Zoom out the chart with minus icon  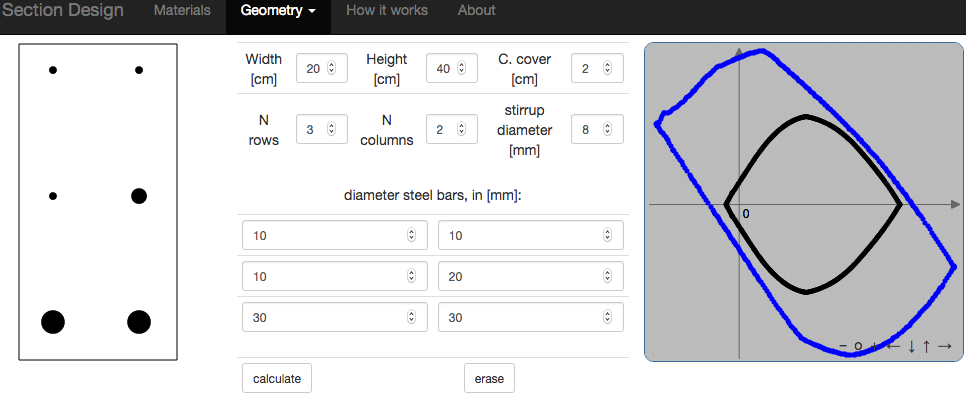[843, 347]
